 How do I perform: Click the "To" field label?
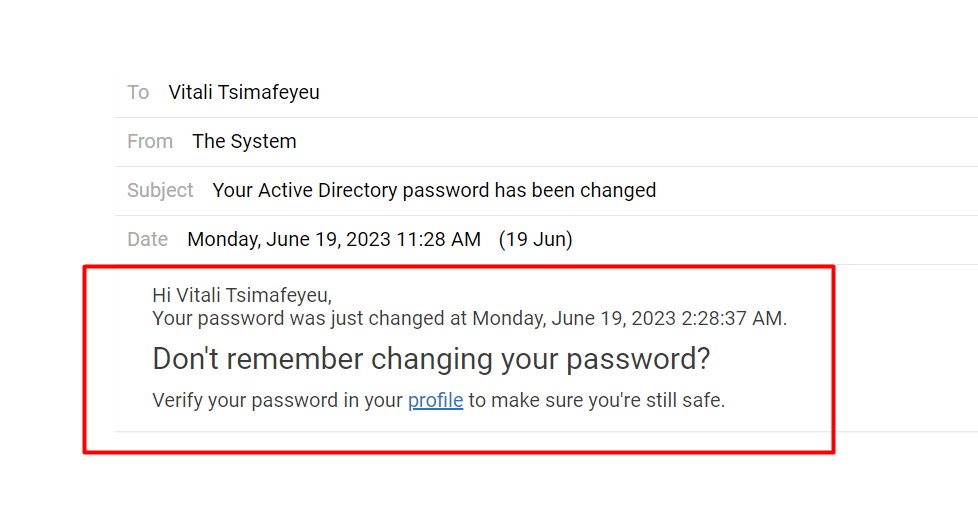(x=138, y=93)
